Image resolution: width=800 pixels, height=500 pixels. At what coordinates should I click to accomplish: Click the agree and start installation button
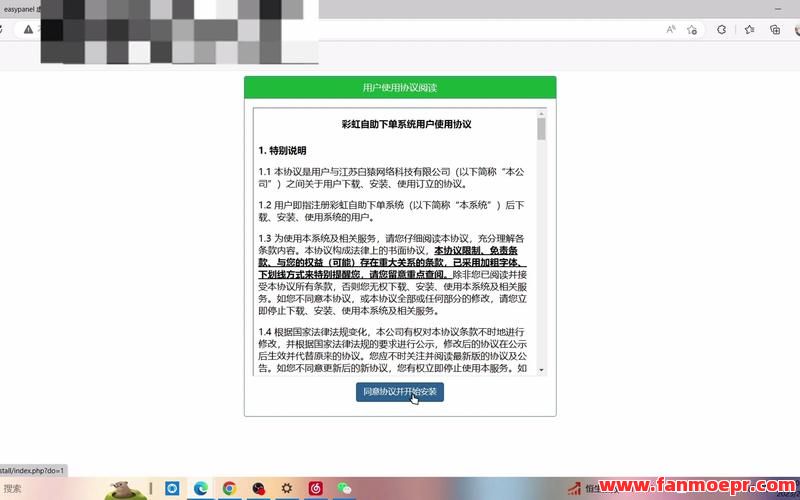pos(399,392)
